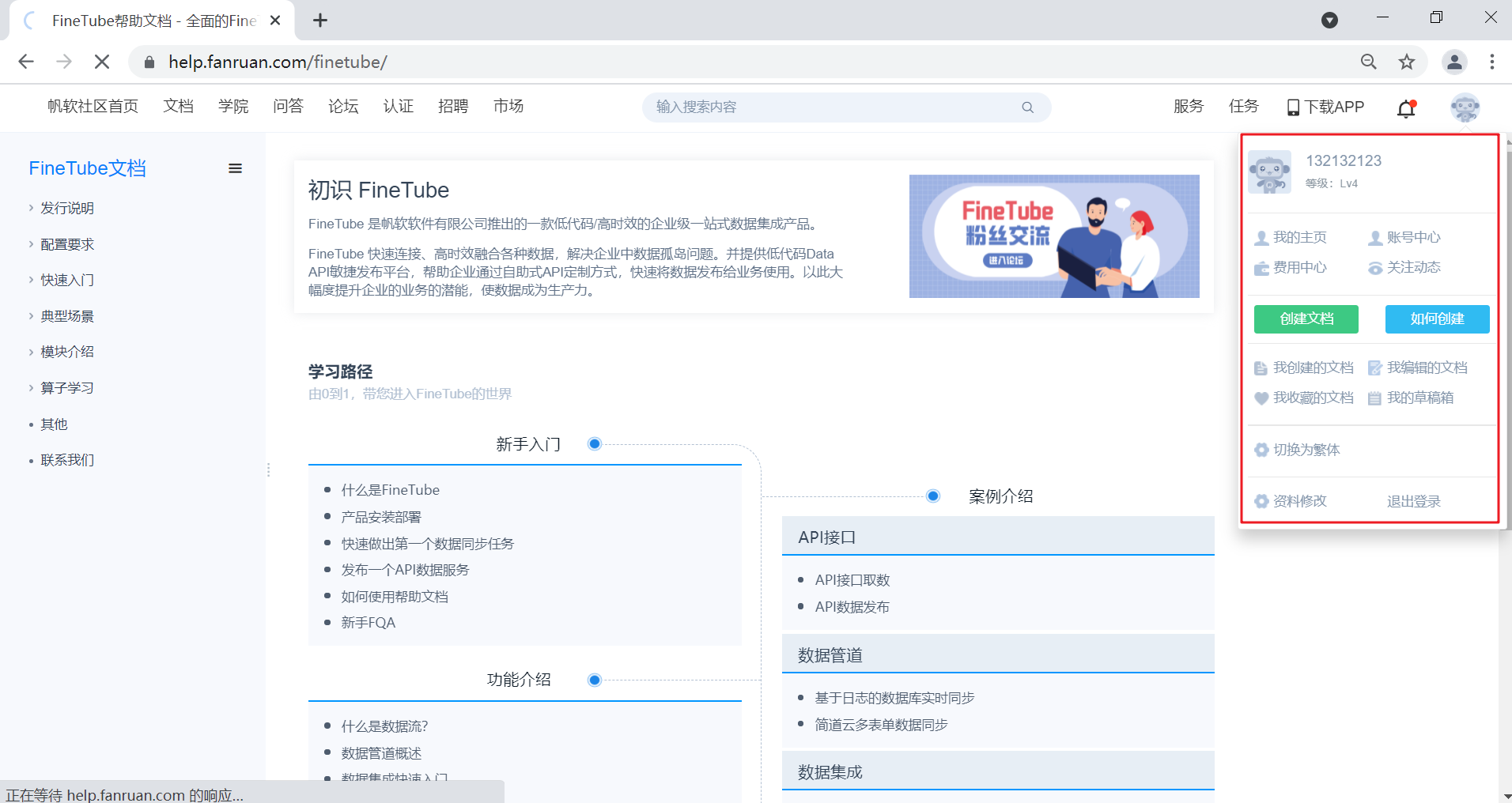This screenshot has height=803, width=1512.
Task: Open the 联系我们 sidebar item
Action: pos(67,460)
